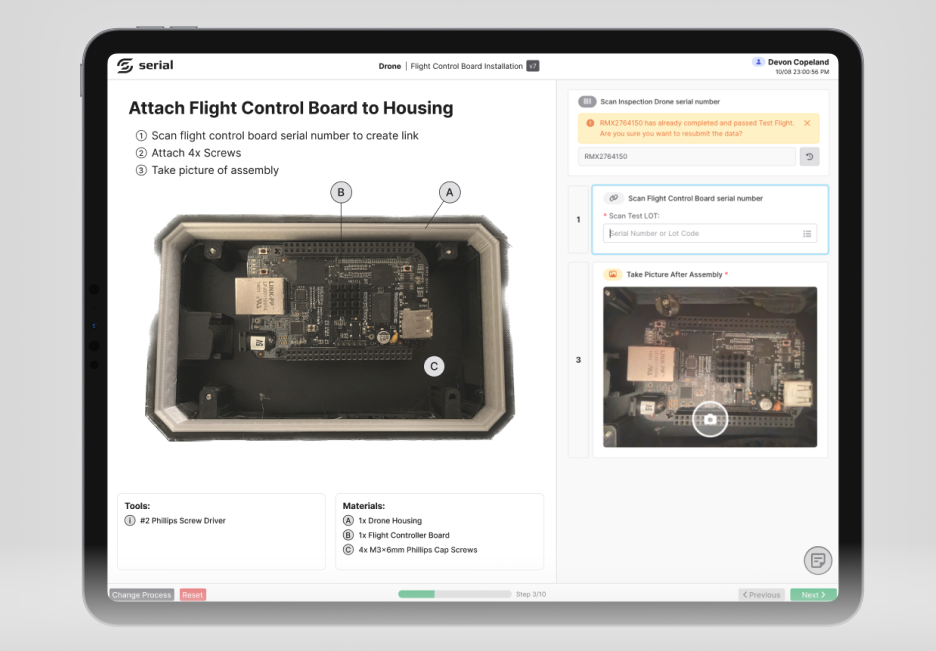This screenshot has height=651, width=936.
Task: Click the step progress bar
Action: (x=454, y=594)
